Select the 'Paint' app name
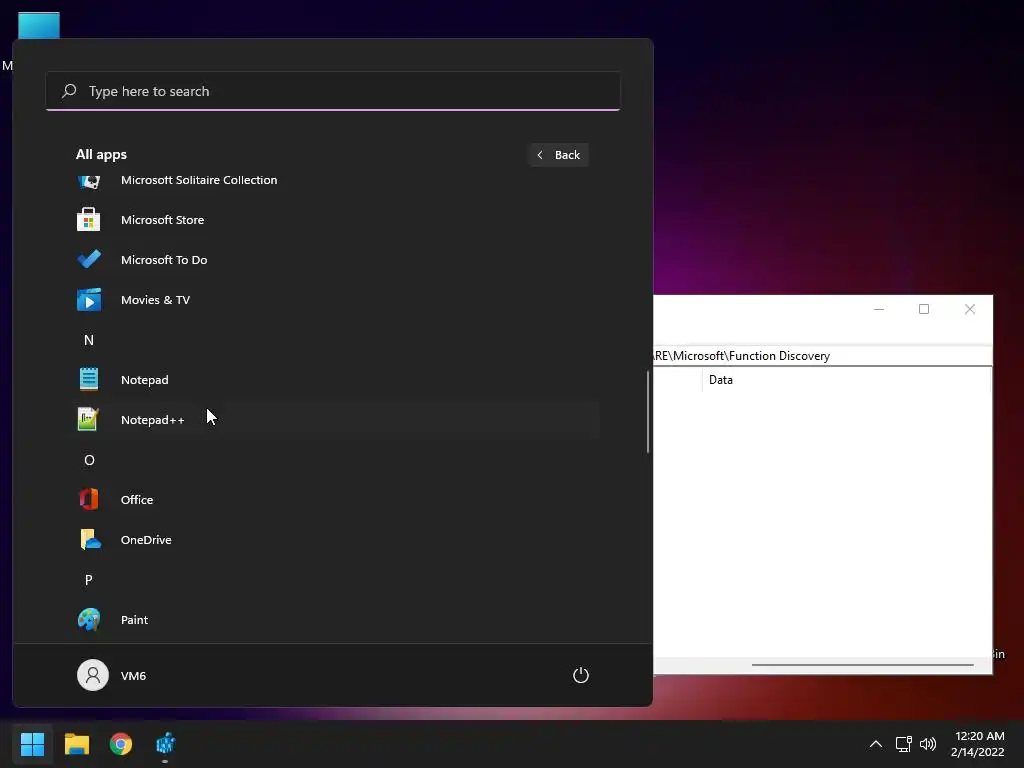The width and height of the screenshot is (1024, 768). click(x=135, y=620)
